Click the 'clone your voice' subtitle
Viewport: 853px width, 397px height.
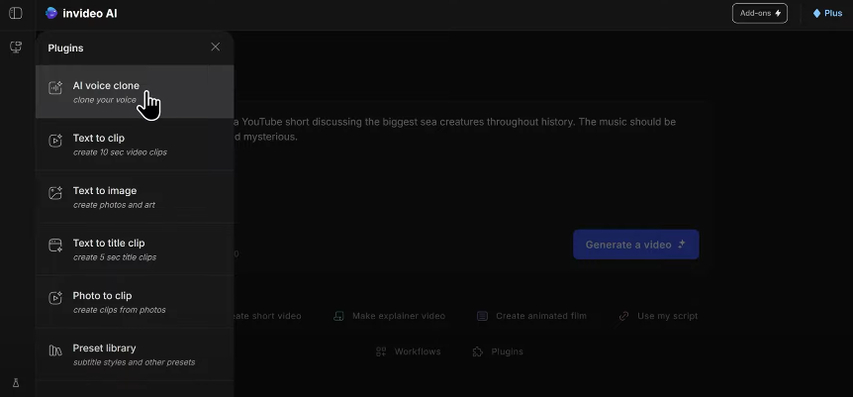pyautogui.click(x=104, y=100)
